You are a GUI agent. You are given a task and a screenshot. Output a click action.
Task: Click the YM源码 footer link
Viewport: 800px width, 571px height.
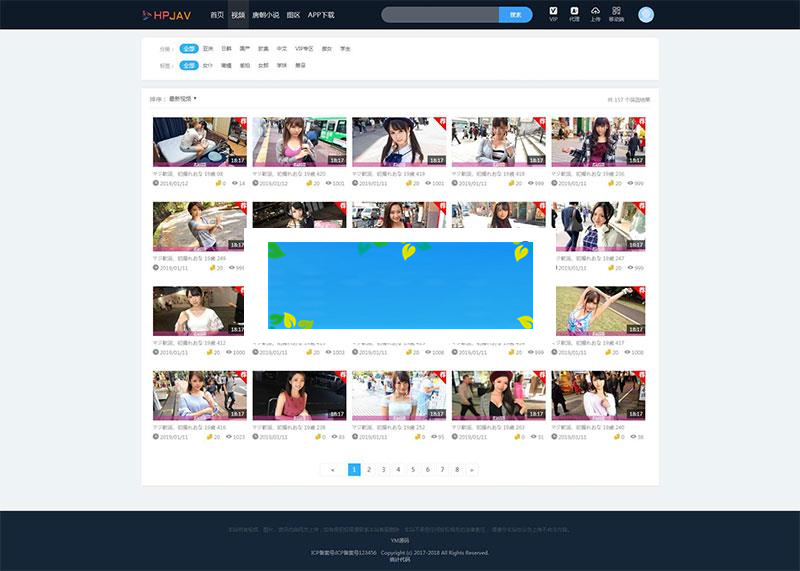(400, 539)
